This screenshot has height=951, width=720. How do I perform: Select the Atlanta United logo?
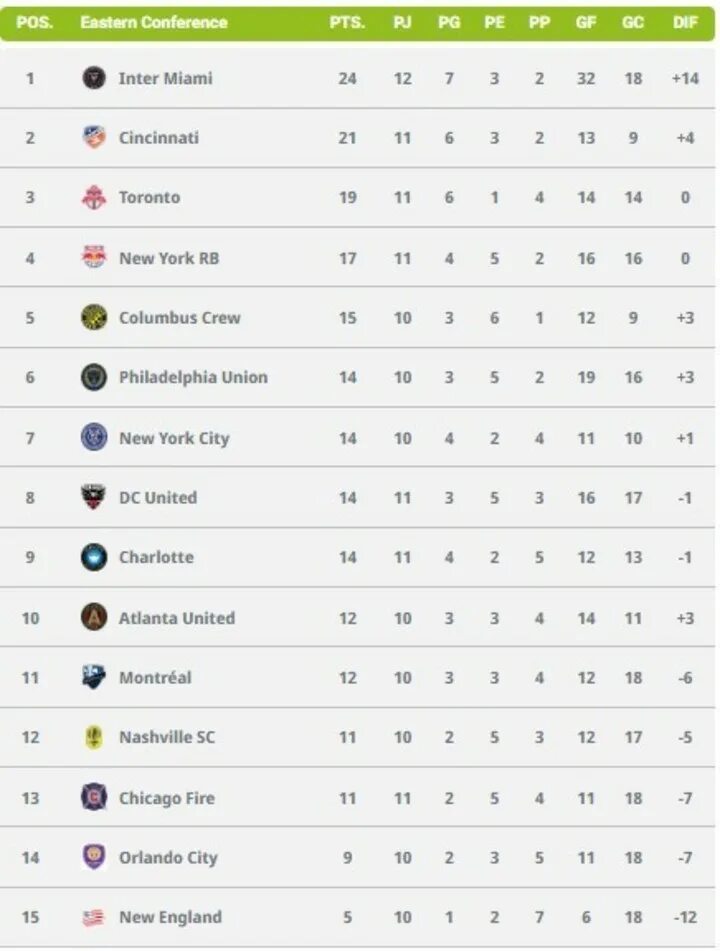pyautogui.click(x=94, y=617)
